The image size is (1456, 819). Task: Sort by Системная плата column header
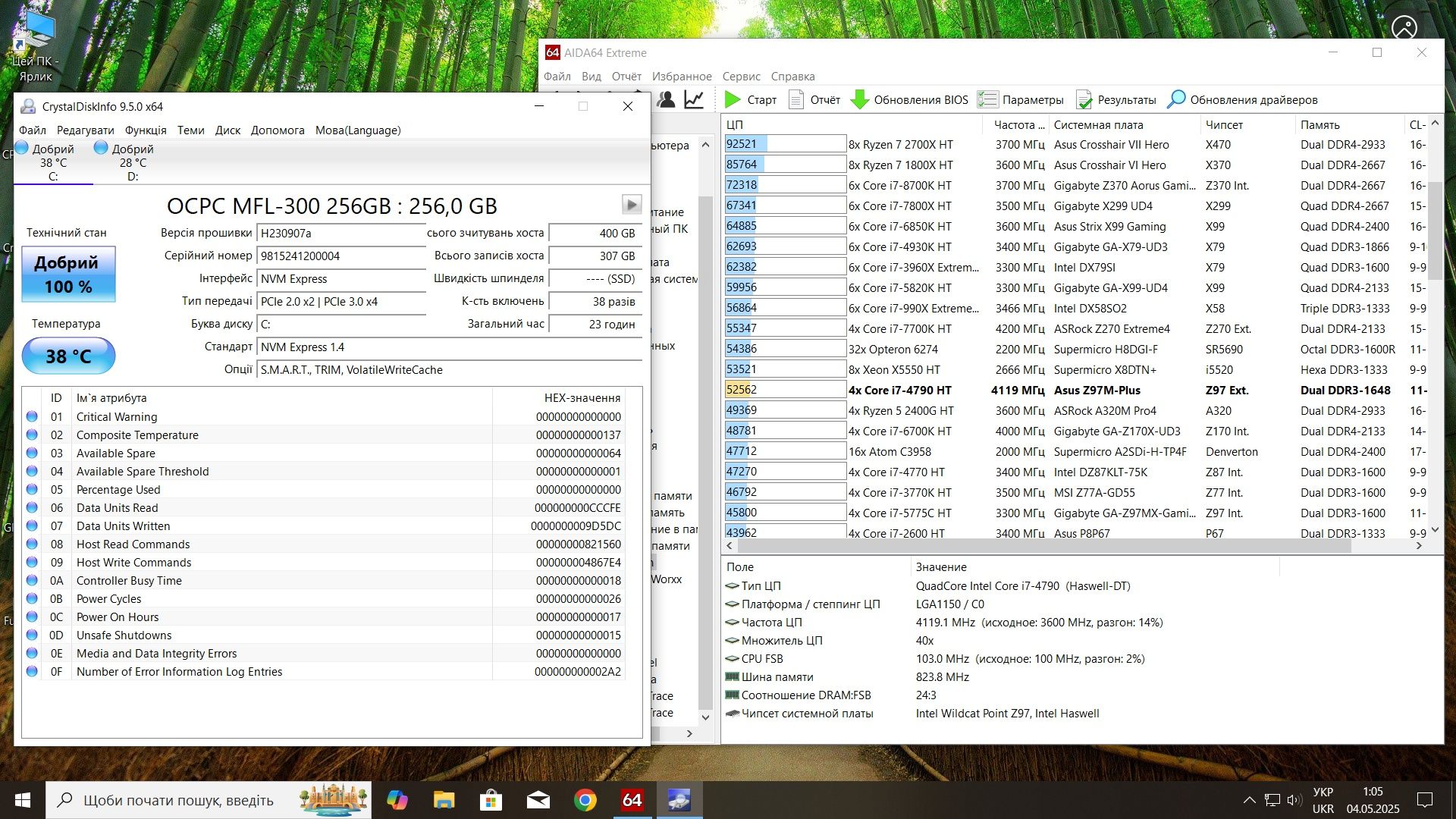pyautogui.click(x=1125, y=124)
